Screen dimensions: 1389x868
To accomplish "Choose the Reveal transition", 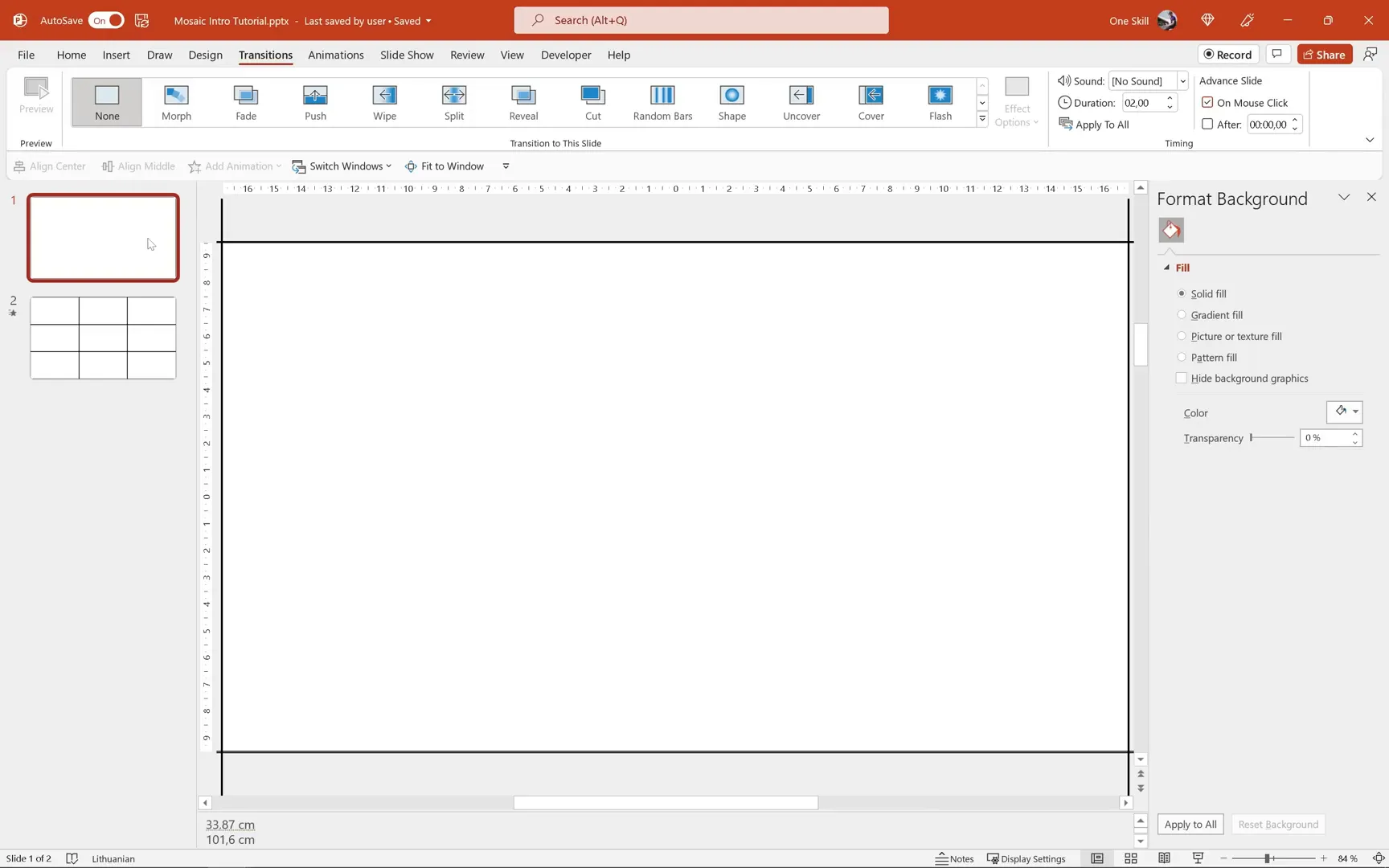I will (x=523, y=102).
